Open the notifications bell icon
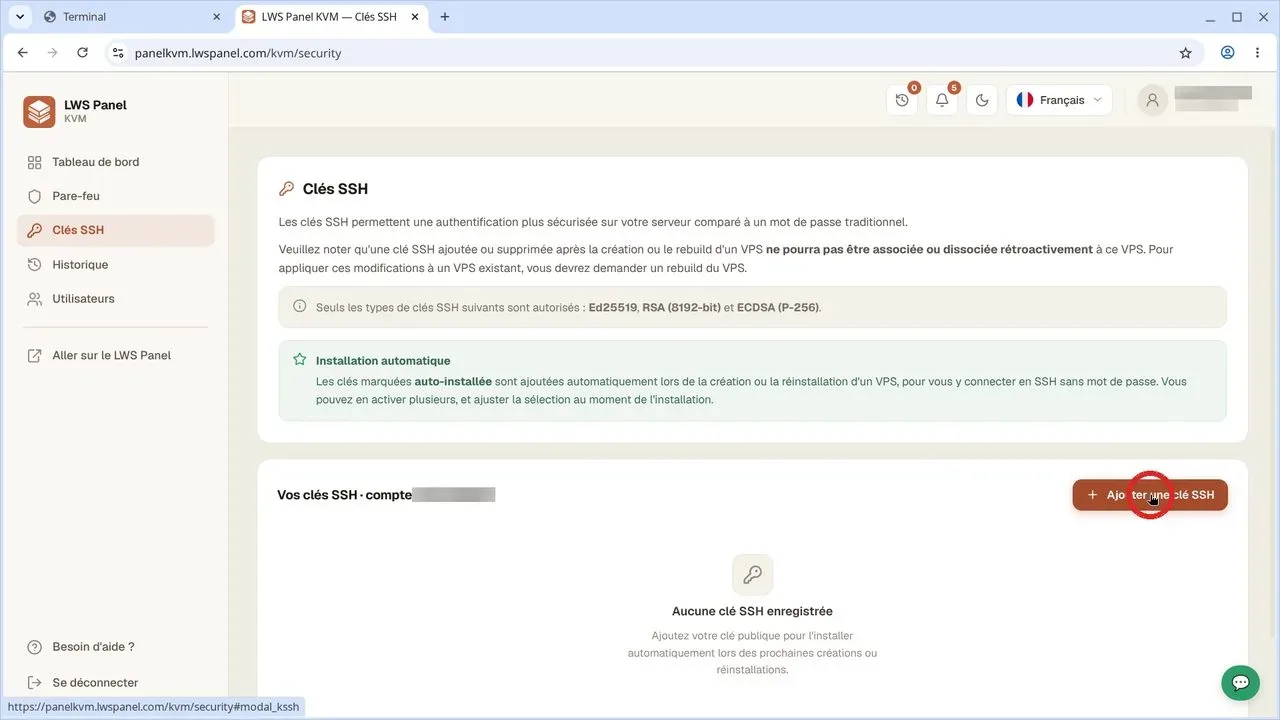The width and height of the screenshot is (1280, 720). coord(942,100)
